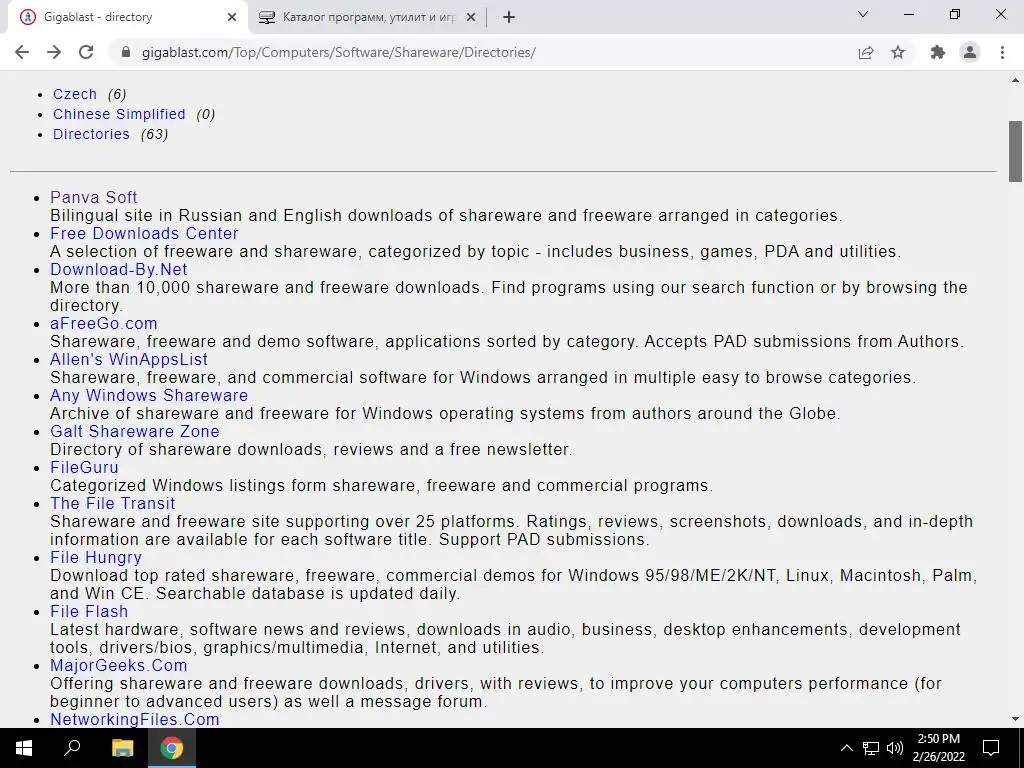Open the Czech category link
The image size is (1024, 768).
click(74, 94)
